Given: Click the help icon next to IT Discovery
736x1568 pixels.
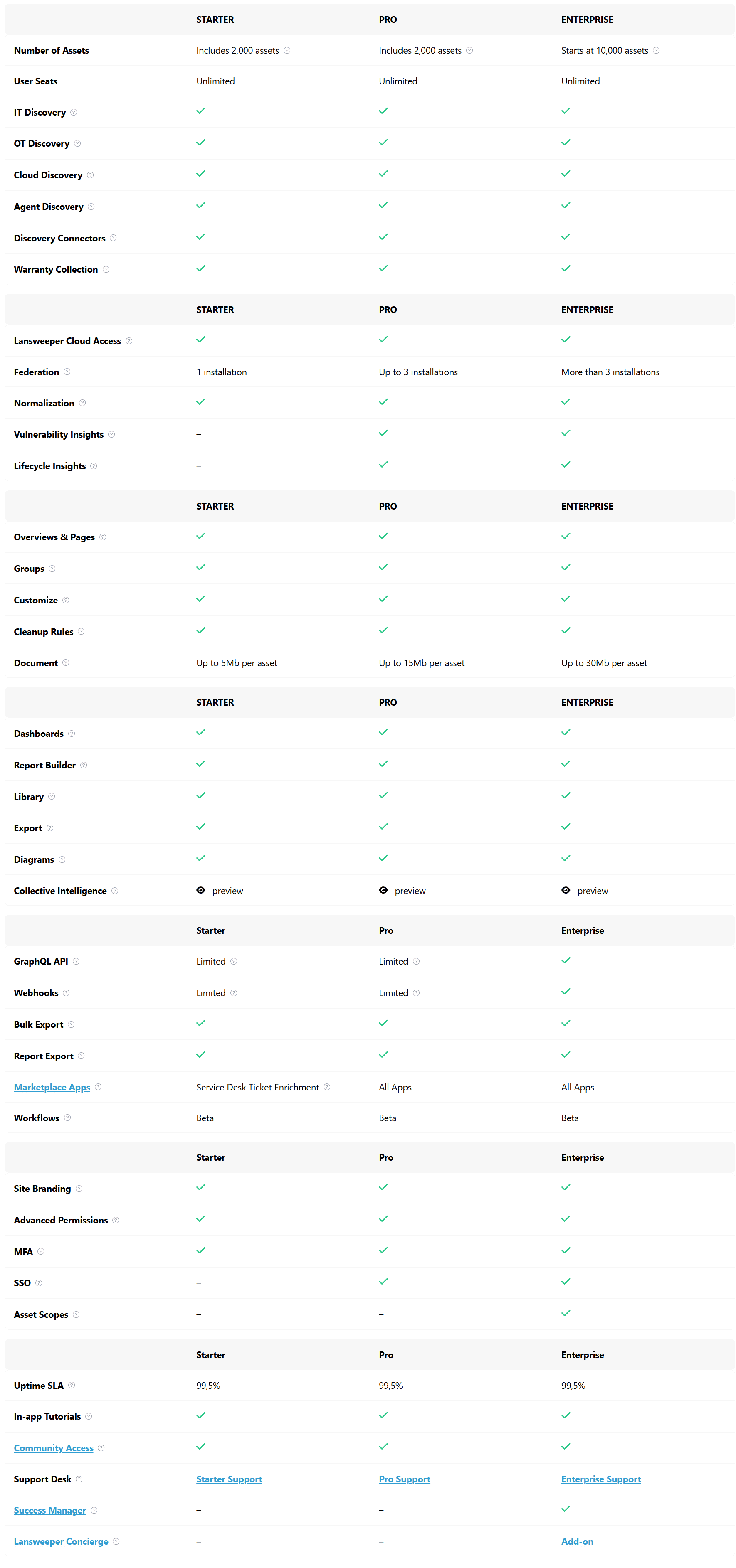Looking at the screenshot, I should pos(74,112).
